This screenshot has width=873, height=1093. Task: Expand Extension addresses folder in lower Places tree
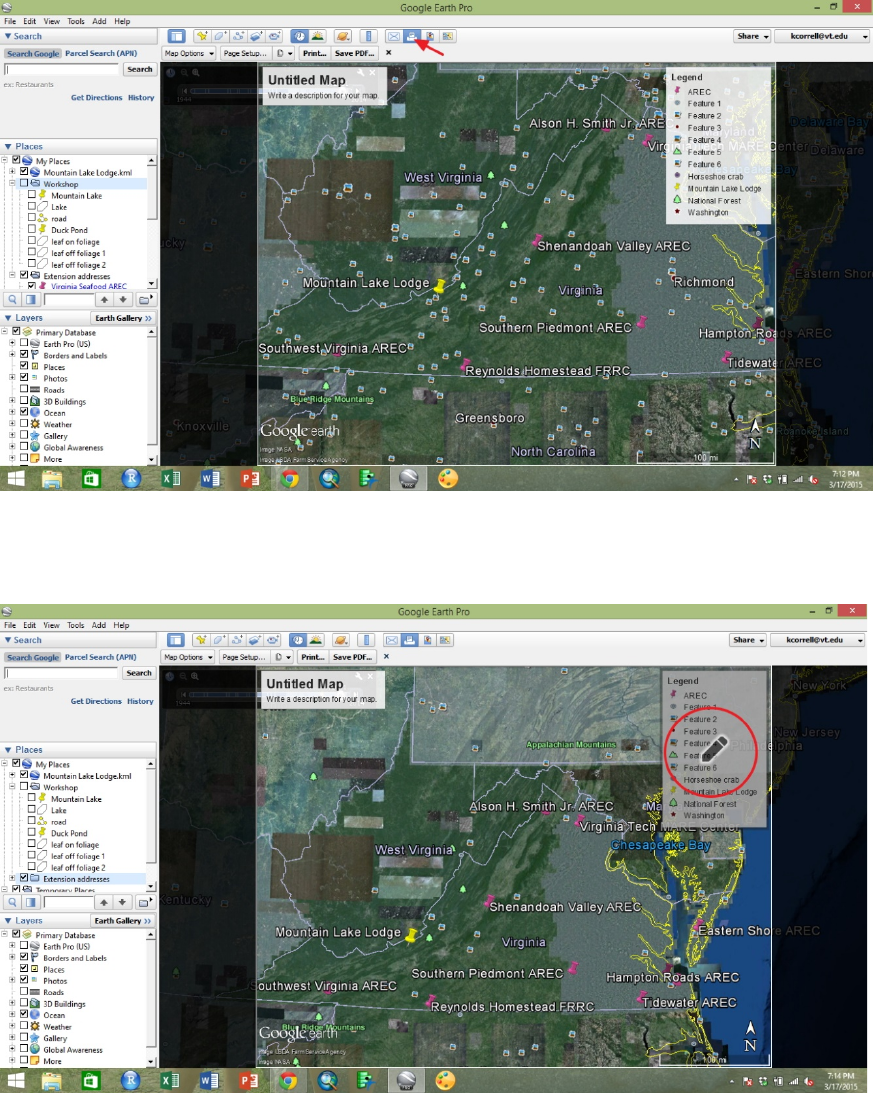click(13, 878)
